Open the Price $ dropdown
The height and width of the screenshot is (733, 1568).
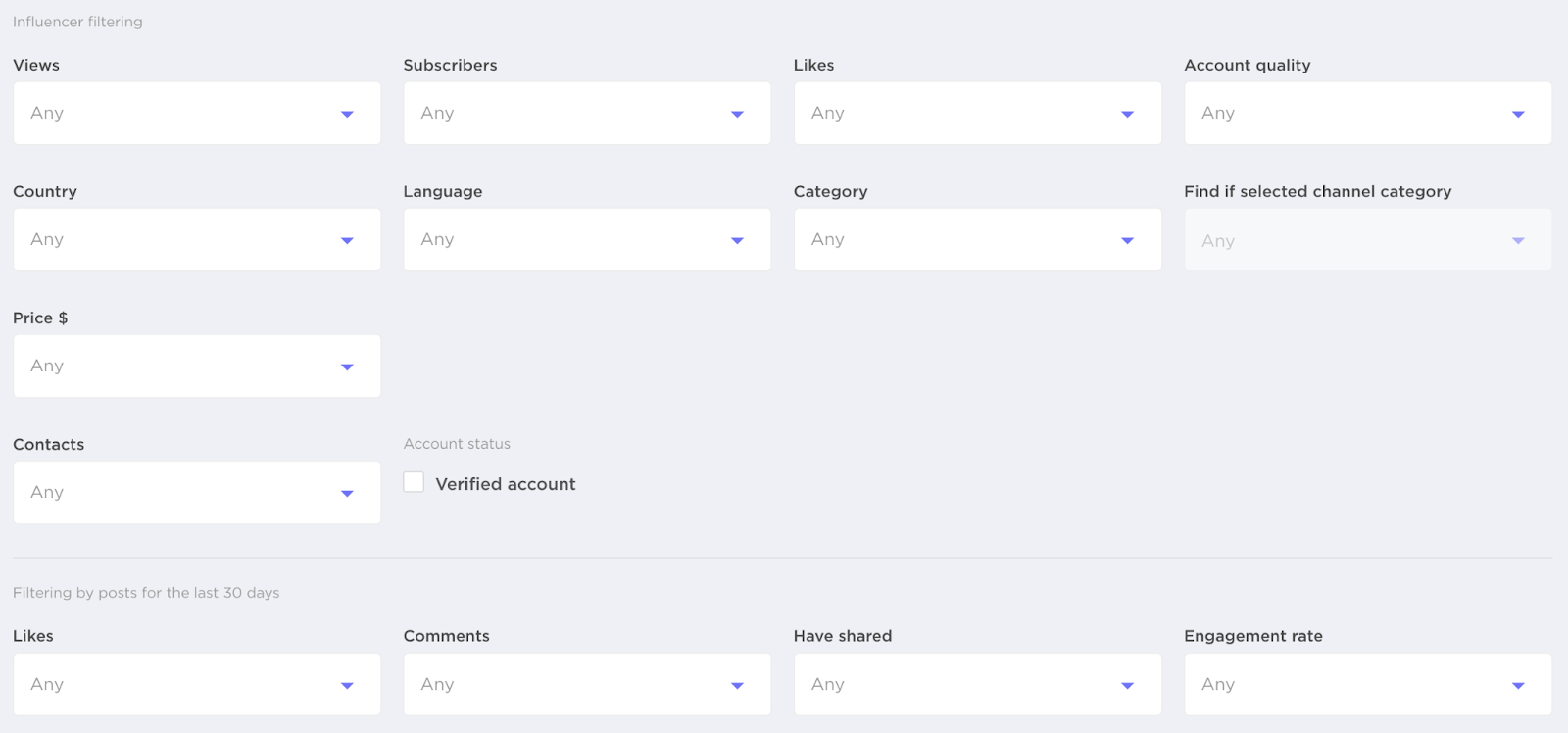[197, 366]
